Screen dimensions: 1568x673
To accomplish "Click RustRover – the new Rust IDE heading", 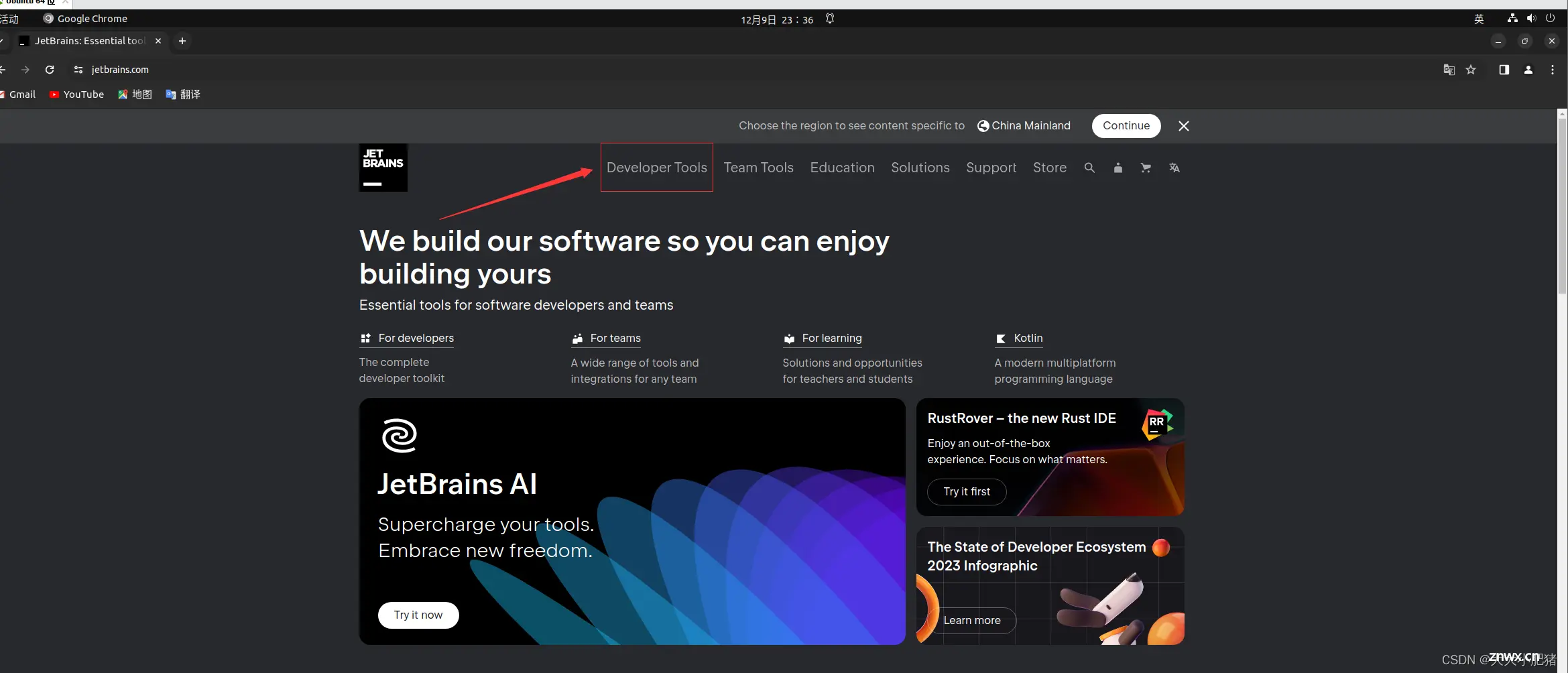I will (x=1022, y=418).
